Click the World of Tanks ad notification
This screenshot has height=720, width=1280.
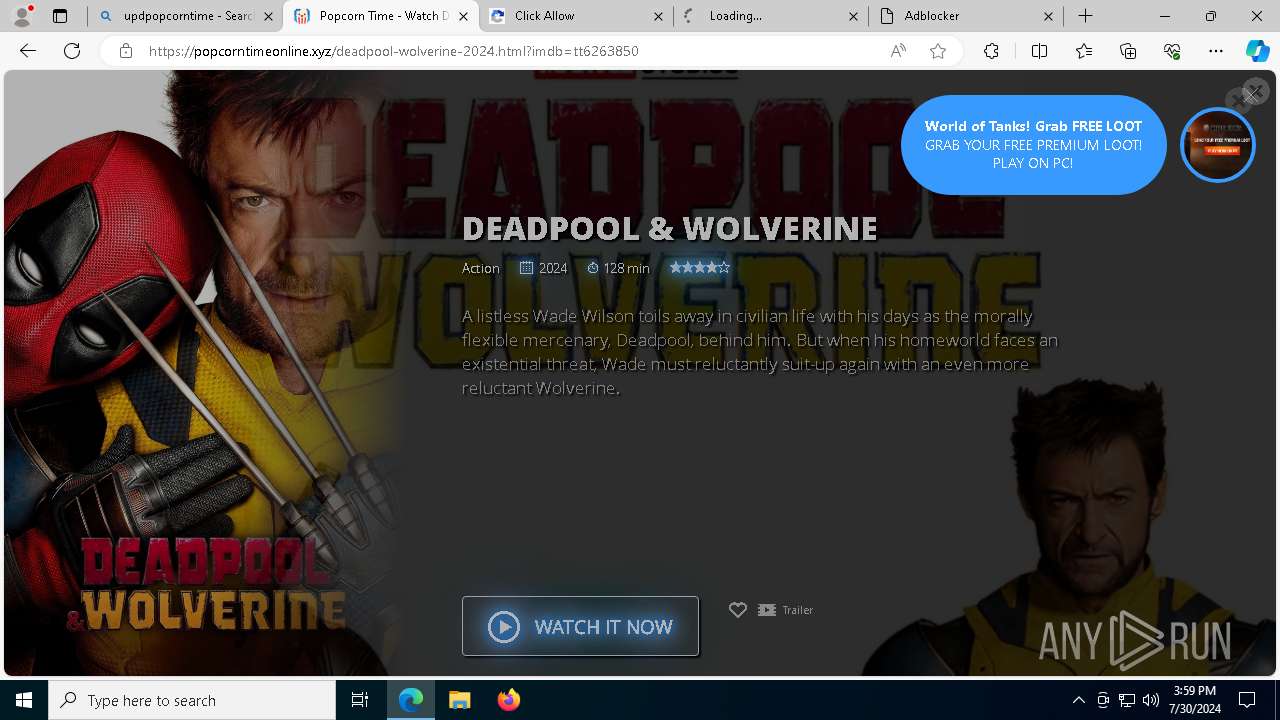pos(1033,145)
